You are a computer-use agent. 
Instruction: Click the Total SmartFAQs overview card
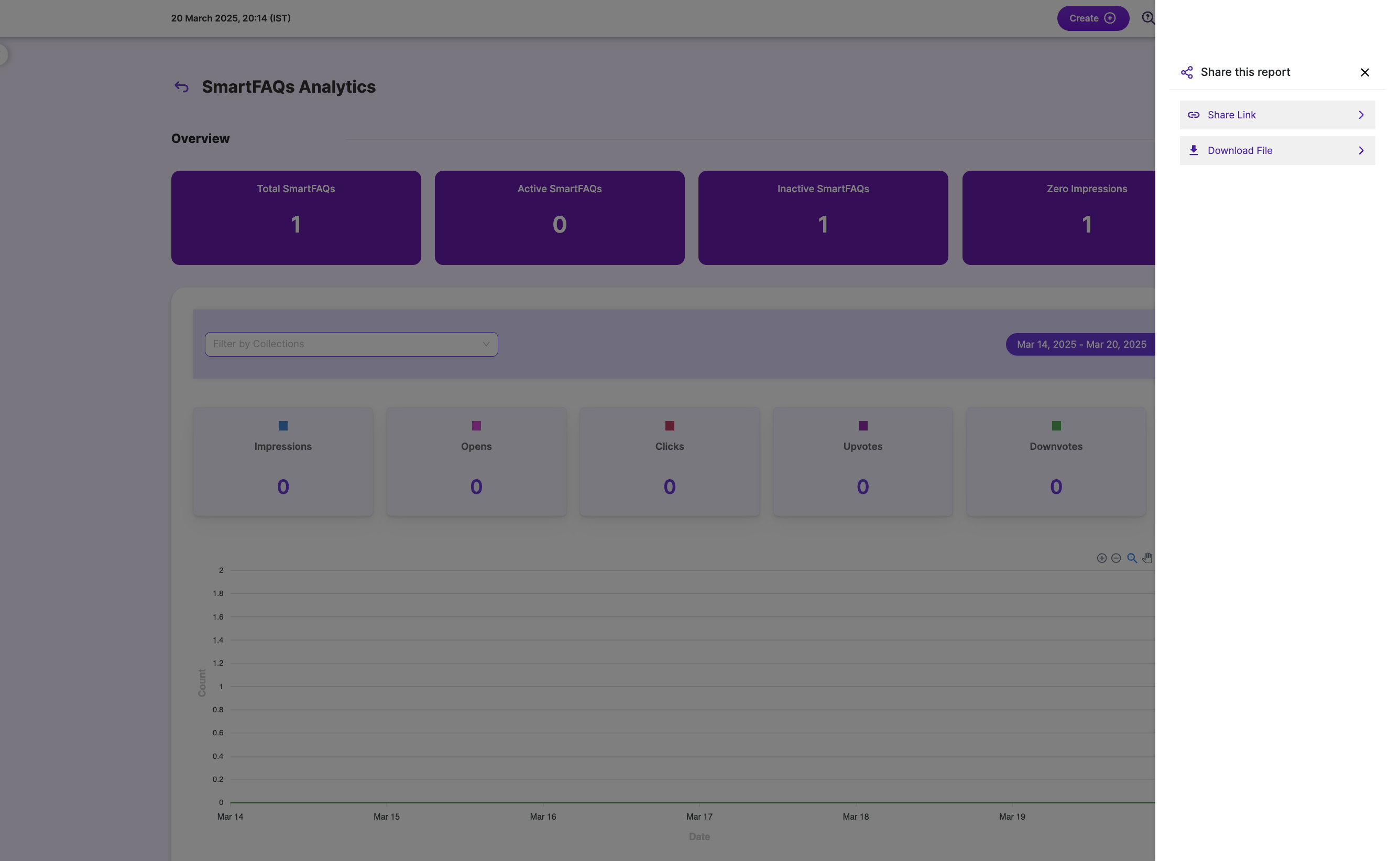point(296,217)
